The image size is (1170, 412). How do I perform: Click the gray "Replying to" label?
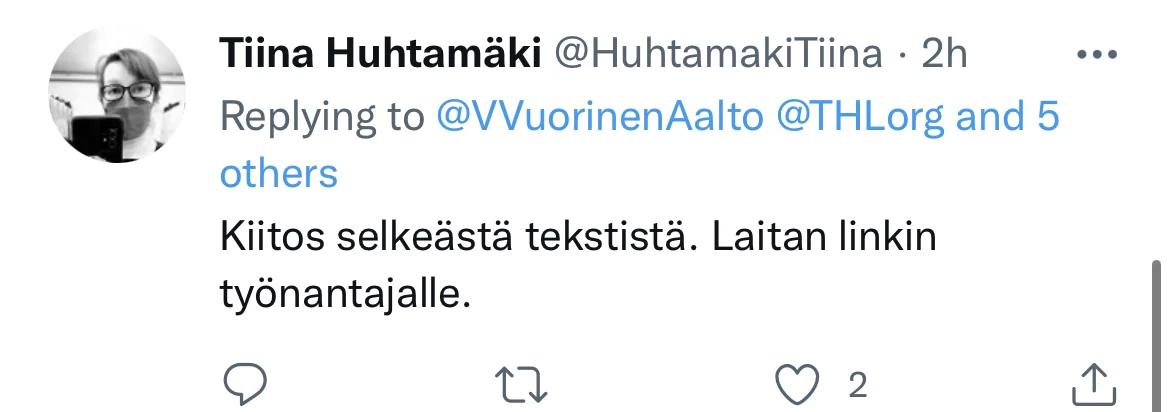click(x=322, y=117)
